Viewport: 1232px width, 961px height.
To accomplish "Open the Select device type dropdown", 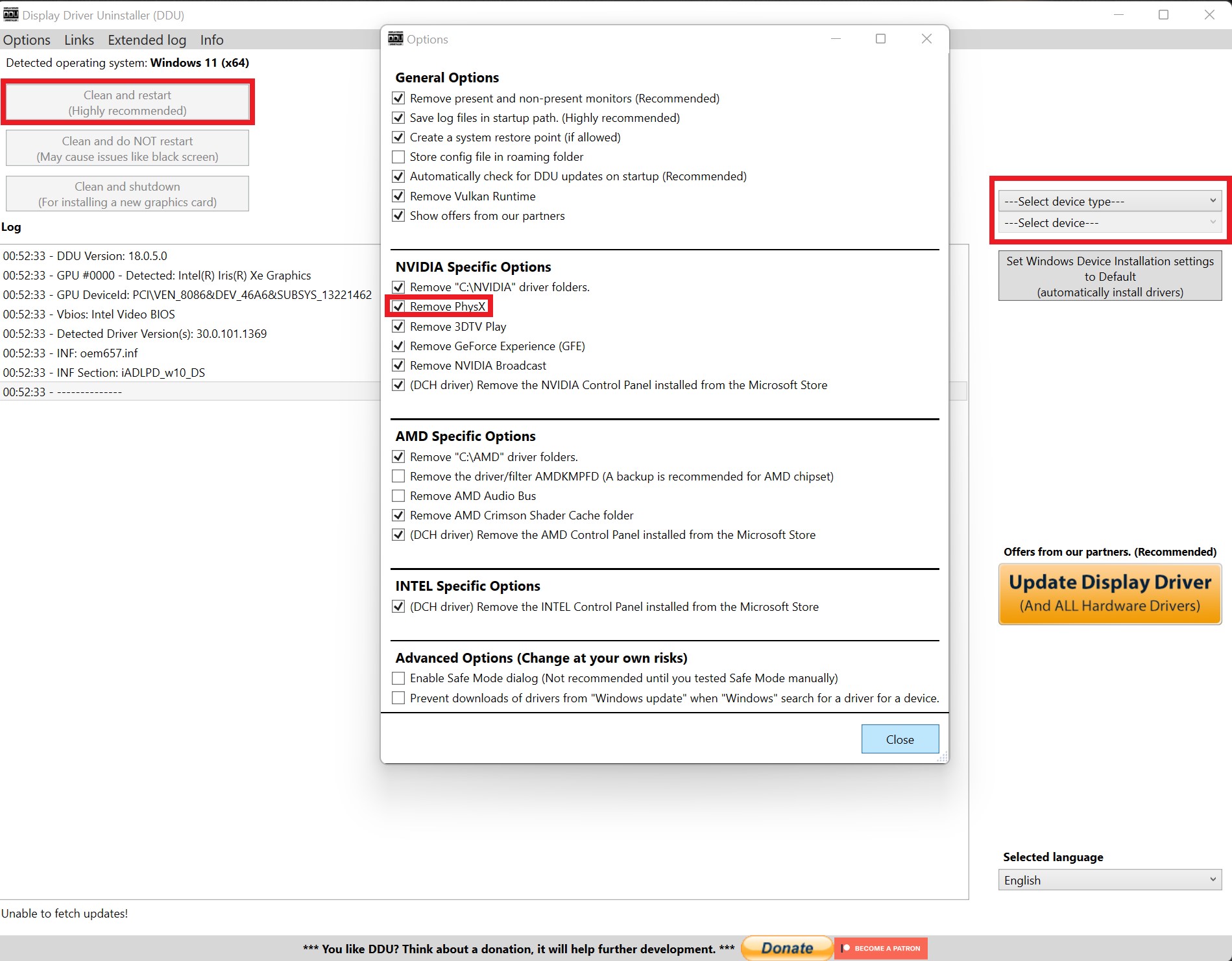I will pos(1109,202).
